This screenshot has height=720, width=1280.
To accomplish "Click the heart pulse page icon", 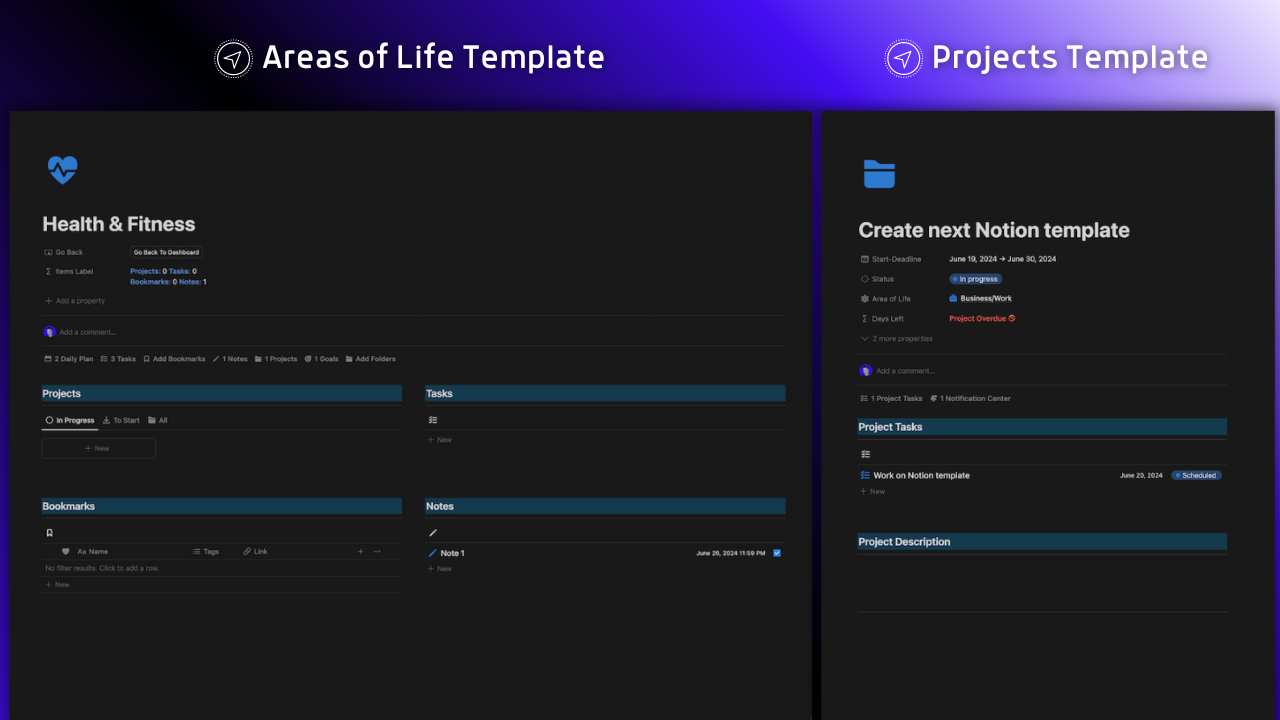I will point(62,170).
